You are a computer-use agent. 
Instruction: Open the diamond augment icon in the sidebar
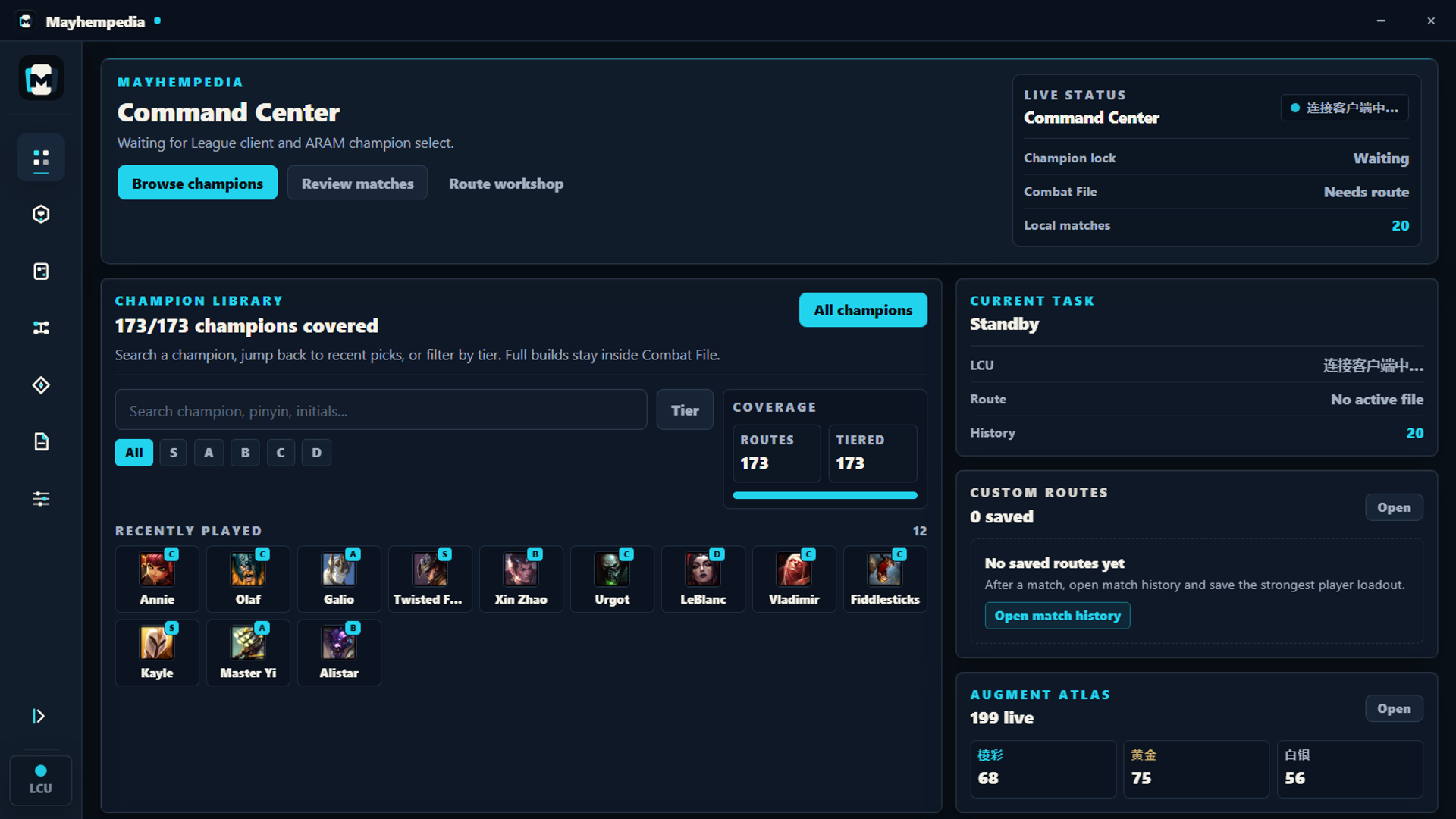point(41,385)
